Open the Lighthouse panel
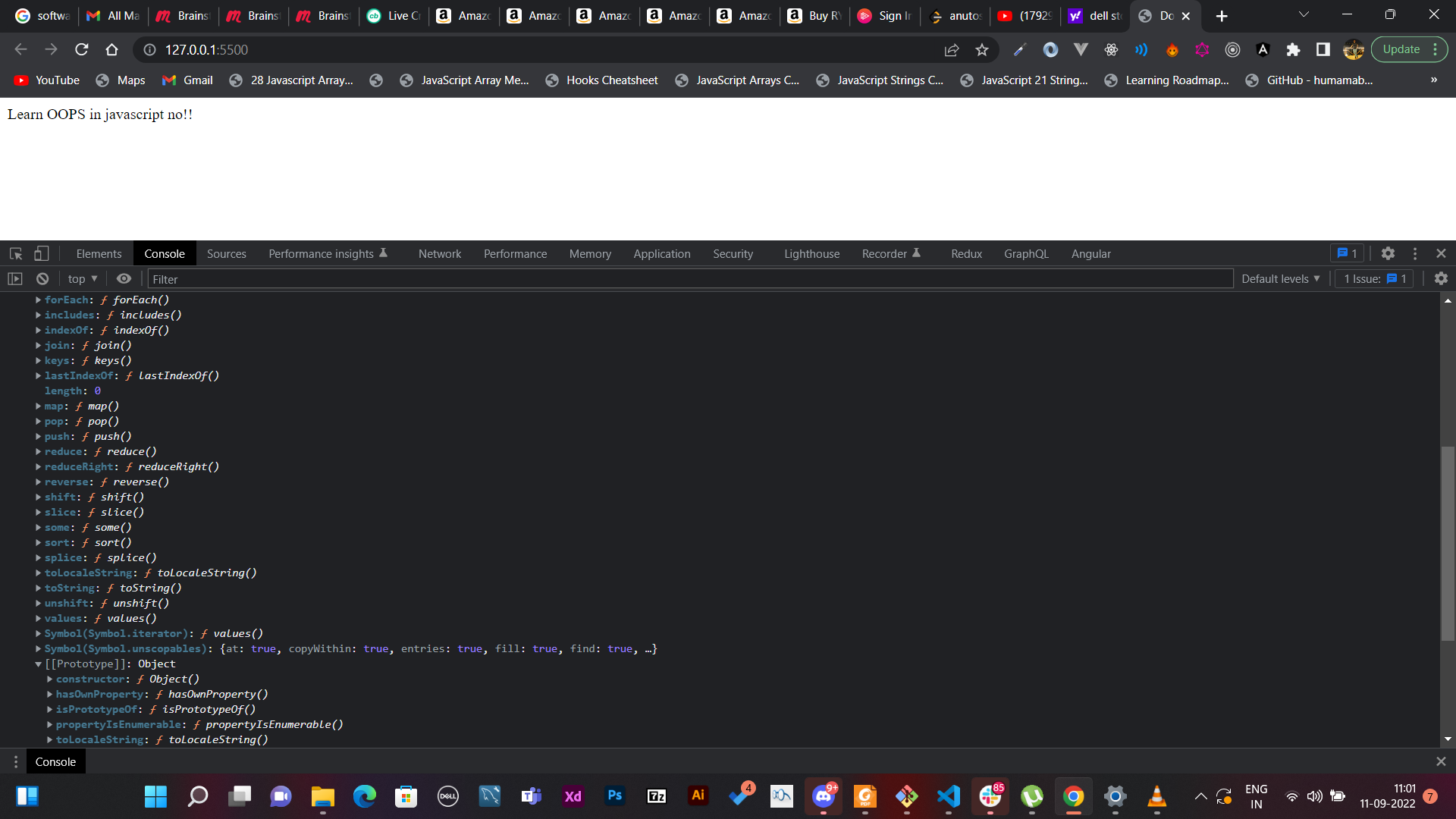This screenshot has height=819, width=1456. (x=811, y=253)
